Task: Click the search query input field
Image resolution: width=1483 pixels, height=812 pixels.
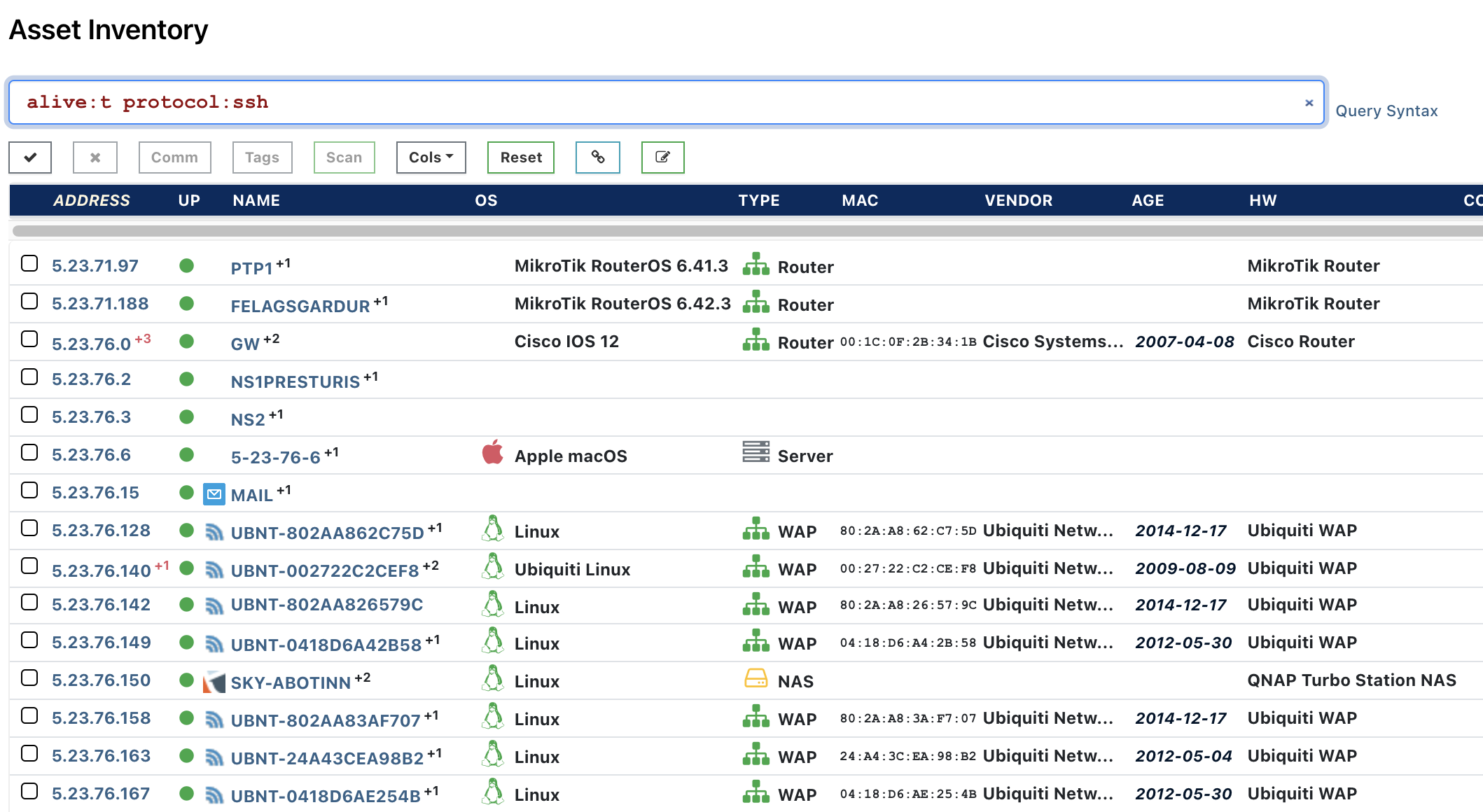Action: coord(630,102)
